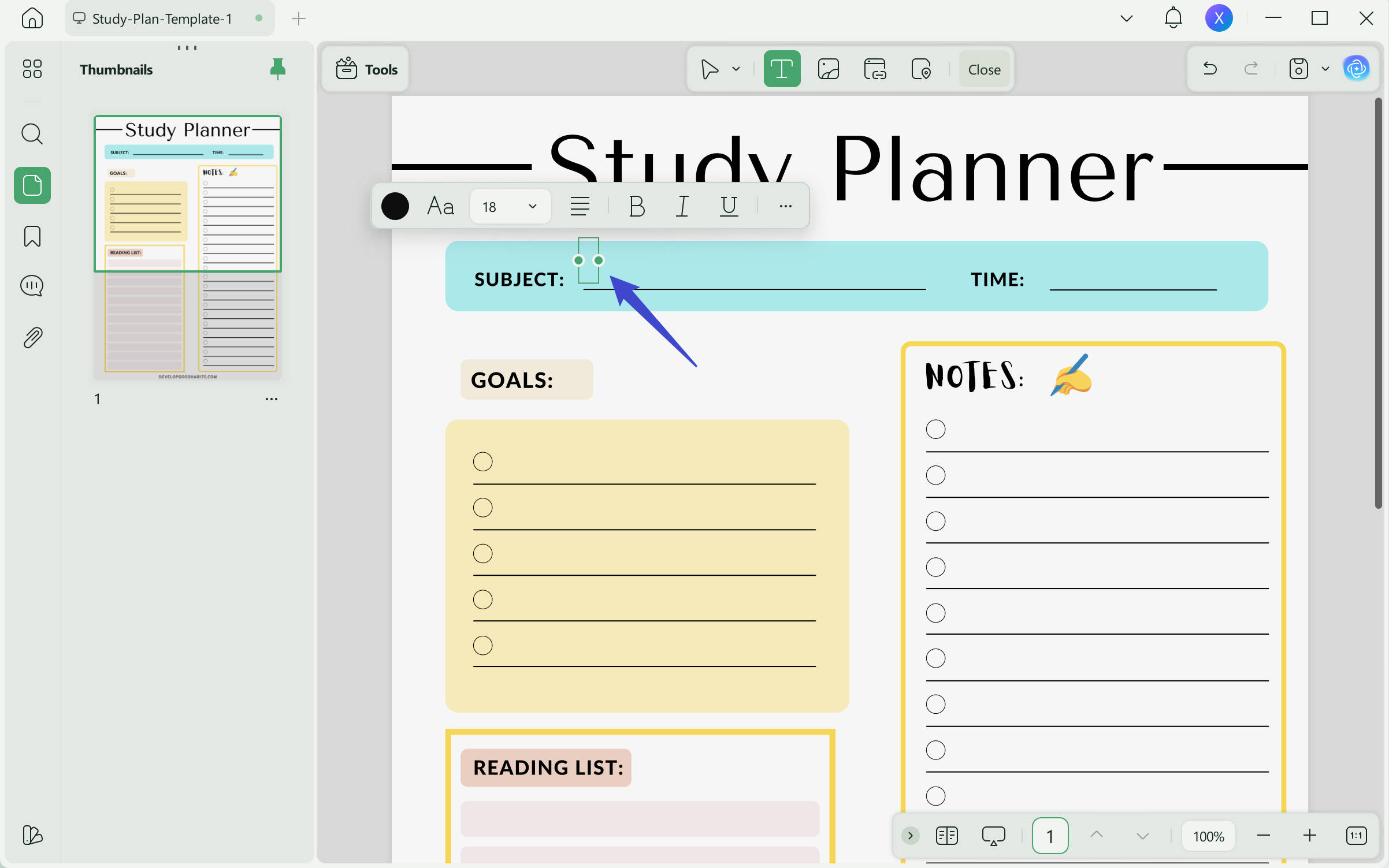Open the 100% zoom level menu

click(1208, 836)
